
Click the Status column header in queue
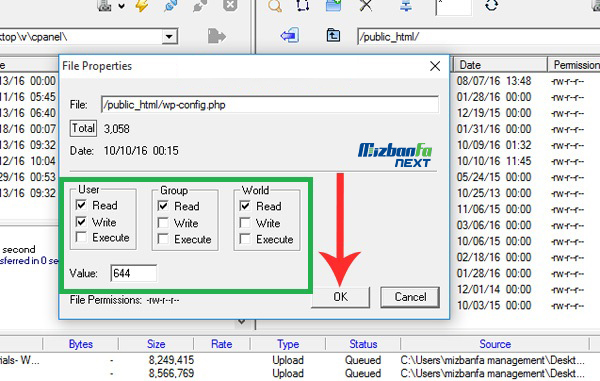point(363,344)
